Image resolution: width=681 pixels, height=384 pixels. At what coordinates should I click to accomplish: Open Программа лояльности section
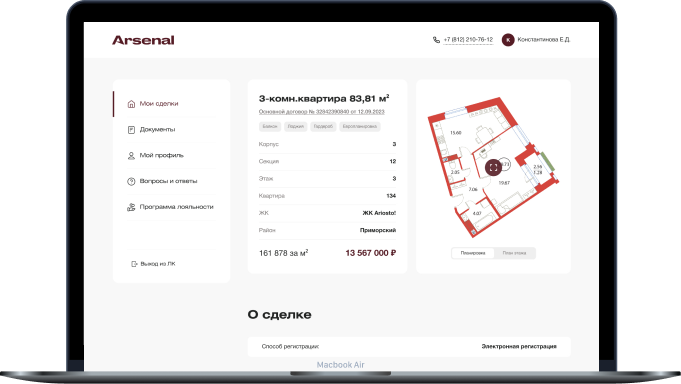tap(177, 207)
